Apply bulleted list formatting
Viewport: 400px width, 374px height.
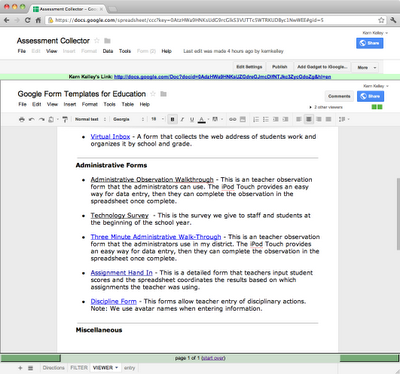[x=266, y=119]
